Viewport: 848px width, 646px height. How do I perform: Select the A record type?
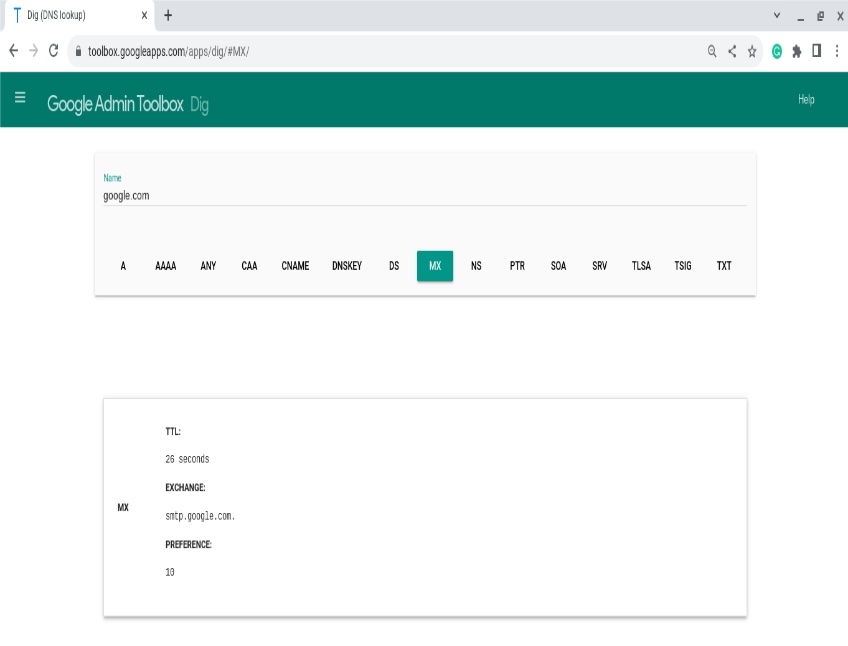[123, 266]
